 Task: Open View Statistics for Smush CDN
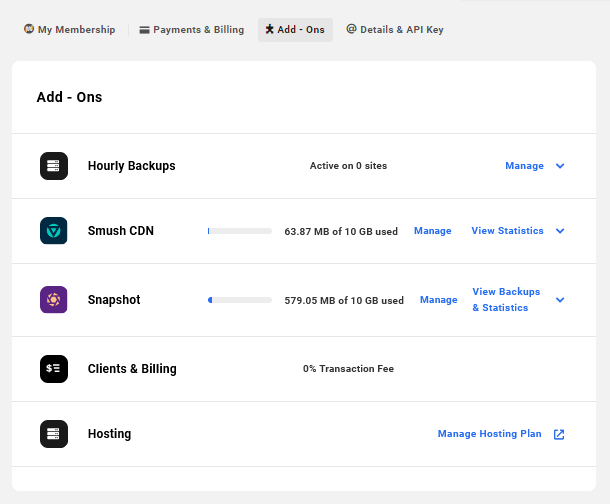[x=507, y=231]
